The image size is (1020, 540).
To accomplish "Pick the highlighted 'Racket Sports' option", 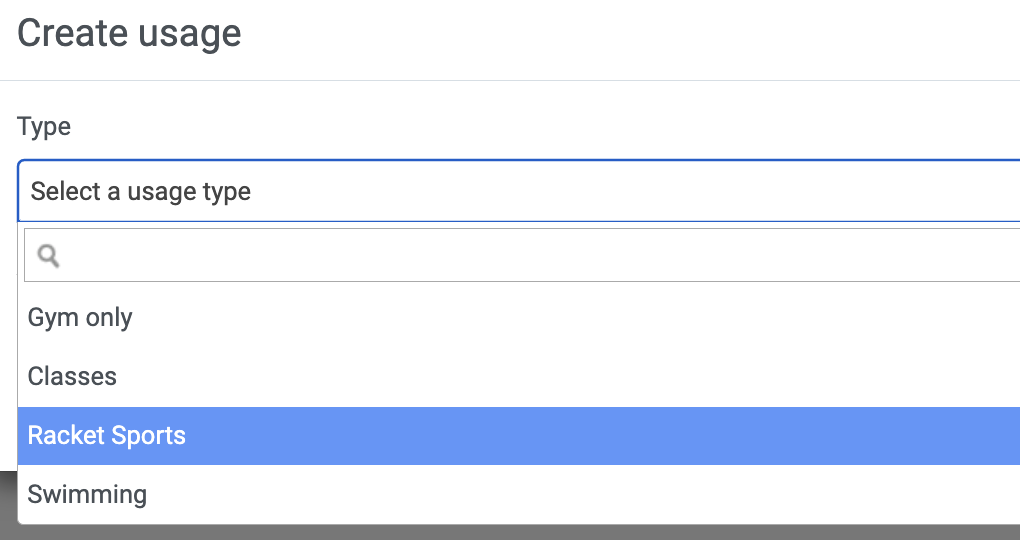I will [518, 436].
